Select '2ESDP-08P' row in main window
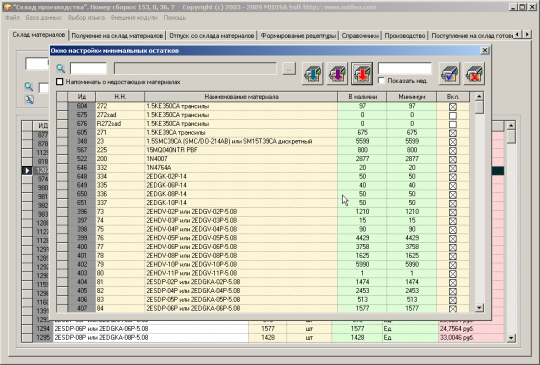 [x=150, y=338]
